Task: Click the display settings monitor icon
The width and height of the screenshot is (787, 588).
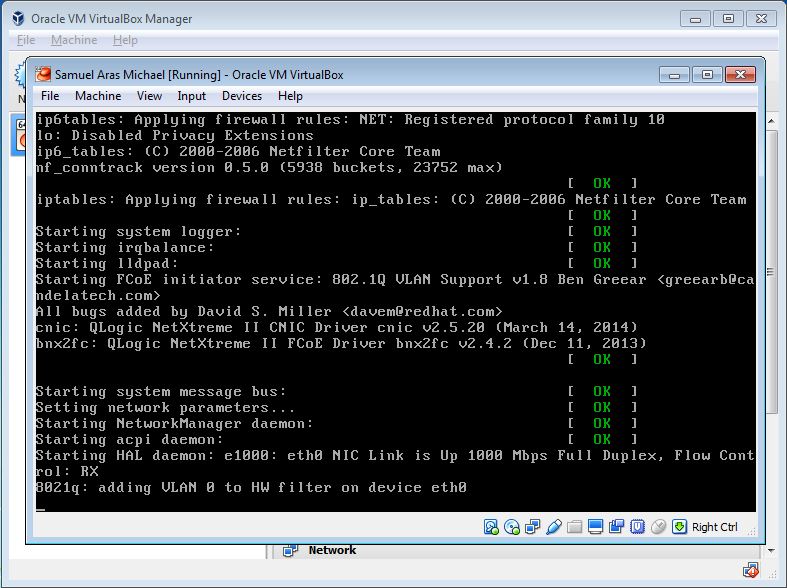Action: coord(595,527)
